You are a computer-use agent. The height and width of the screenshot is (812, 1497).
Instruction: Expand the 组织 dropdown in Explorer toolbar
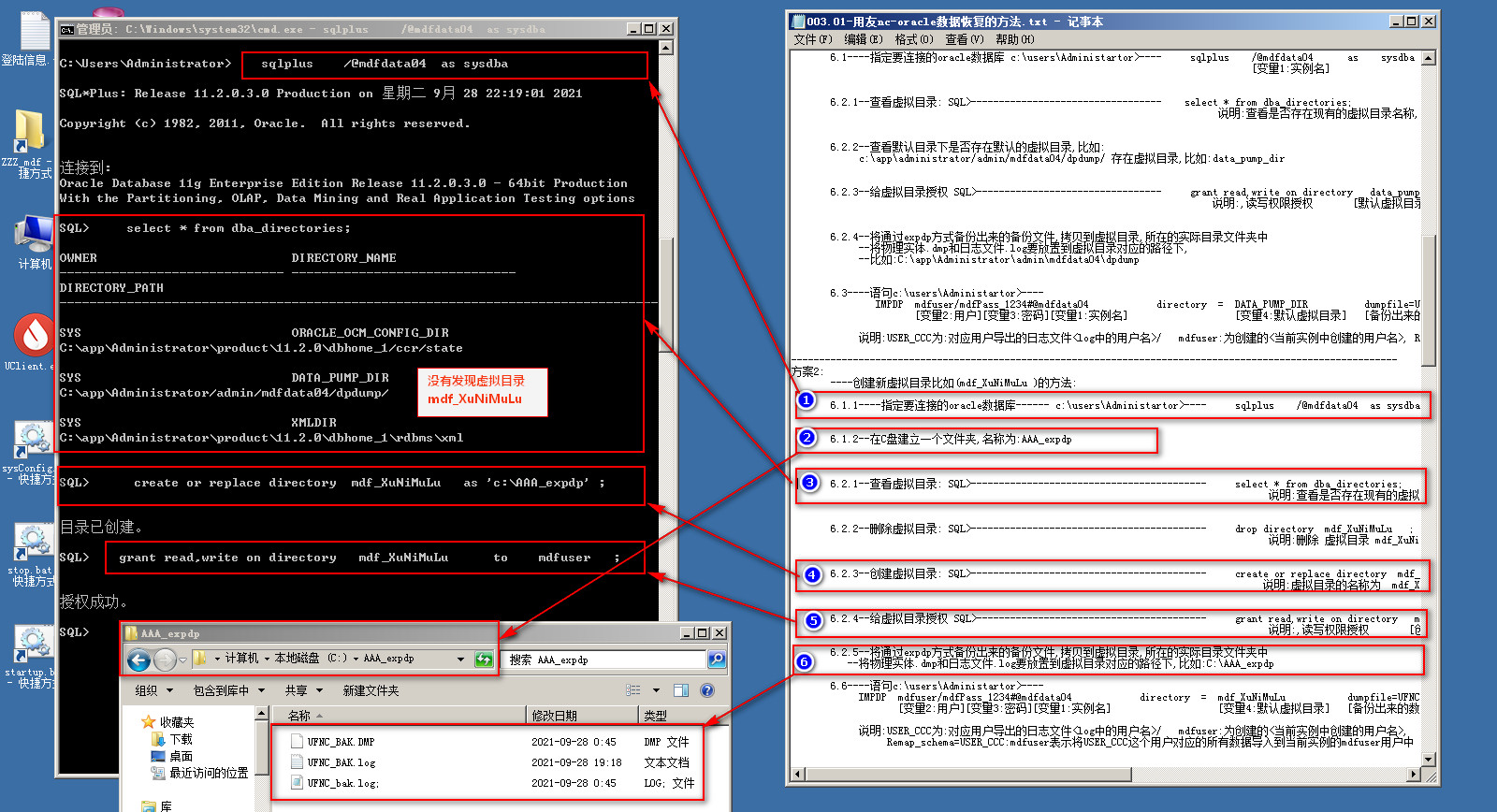[x=154, y=690]
